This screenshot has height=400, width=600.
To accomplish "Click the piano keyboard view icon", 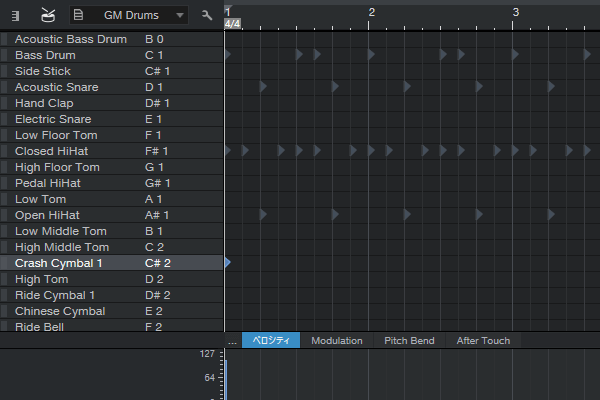I will (x=15, y=16).
